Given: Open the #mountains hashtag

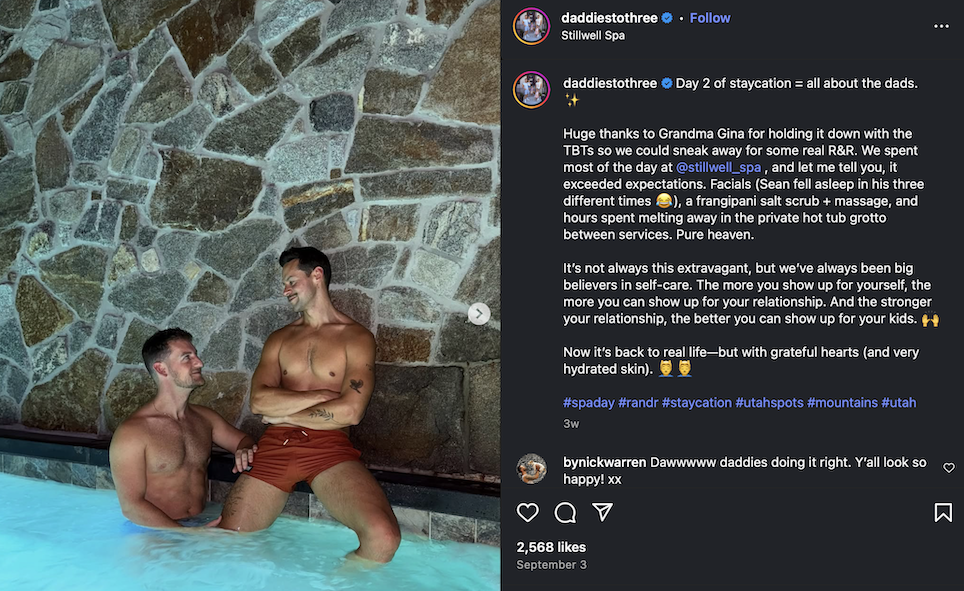Looking at the screenshot, I should 841,403.
